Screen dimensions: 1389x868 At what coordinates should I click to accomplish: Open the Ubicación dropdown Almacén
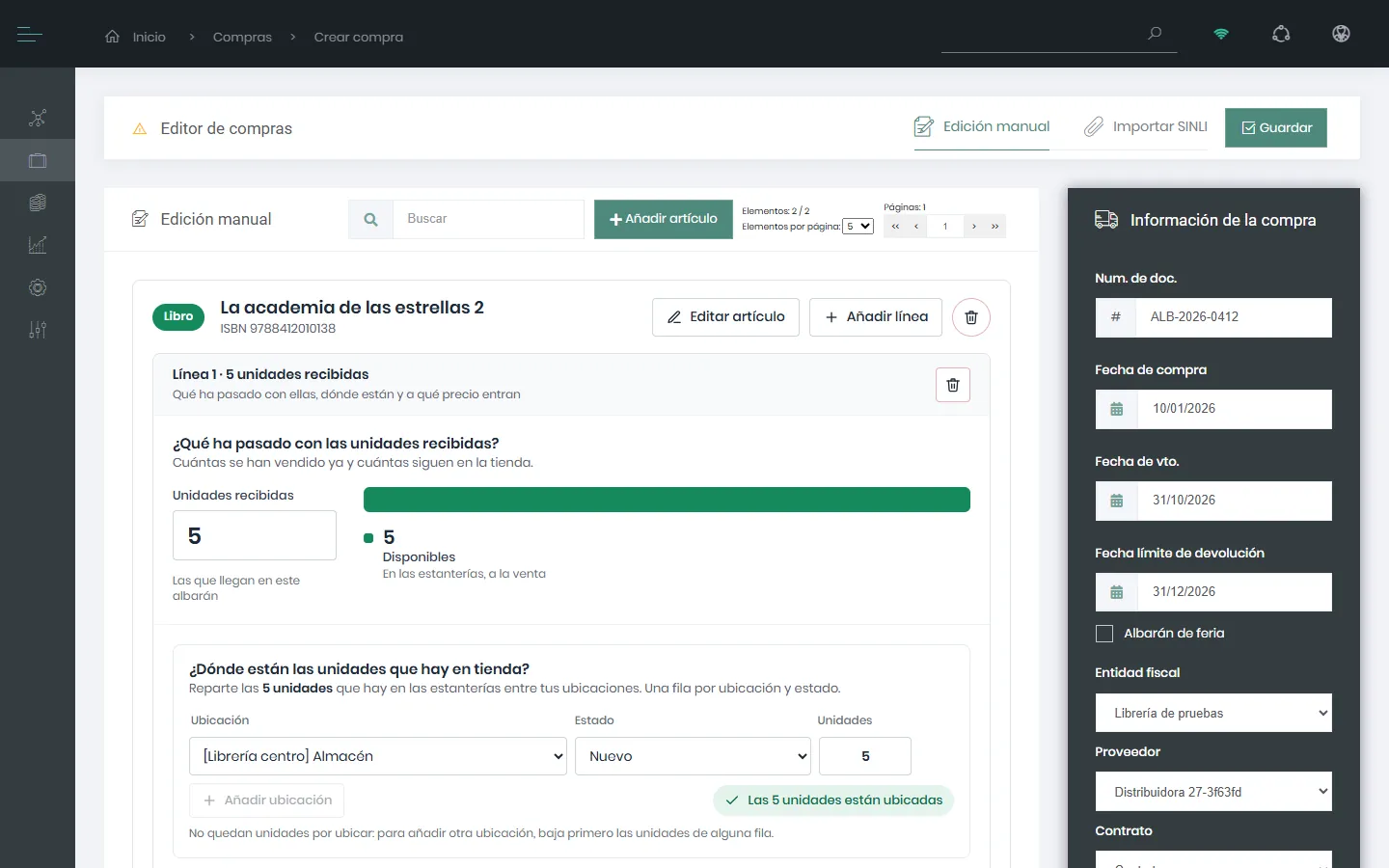[x=378, y=756]
